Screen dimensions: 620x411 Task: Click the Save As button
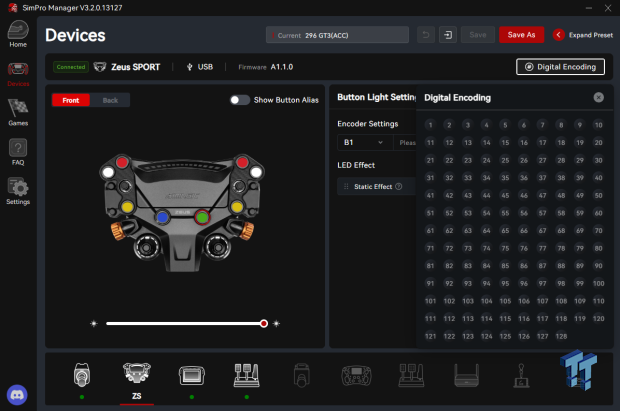tap(521, 35)
